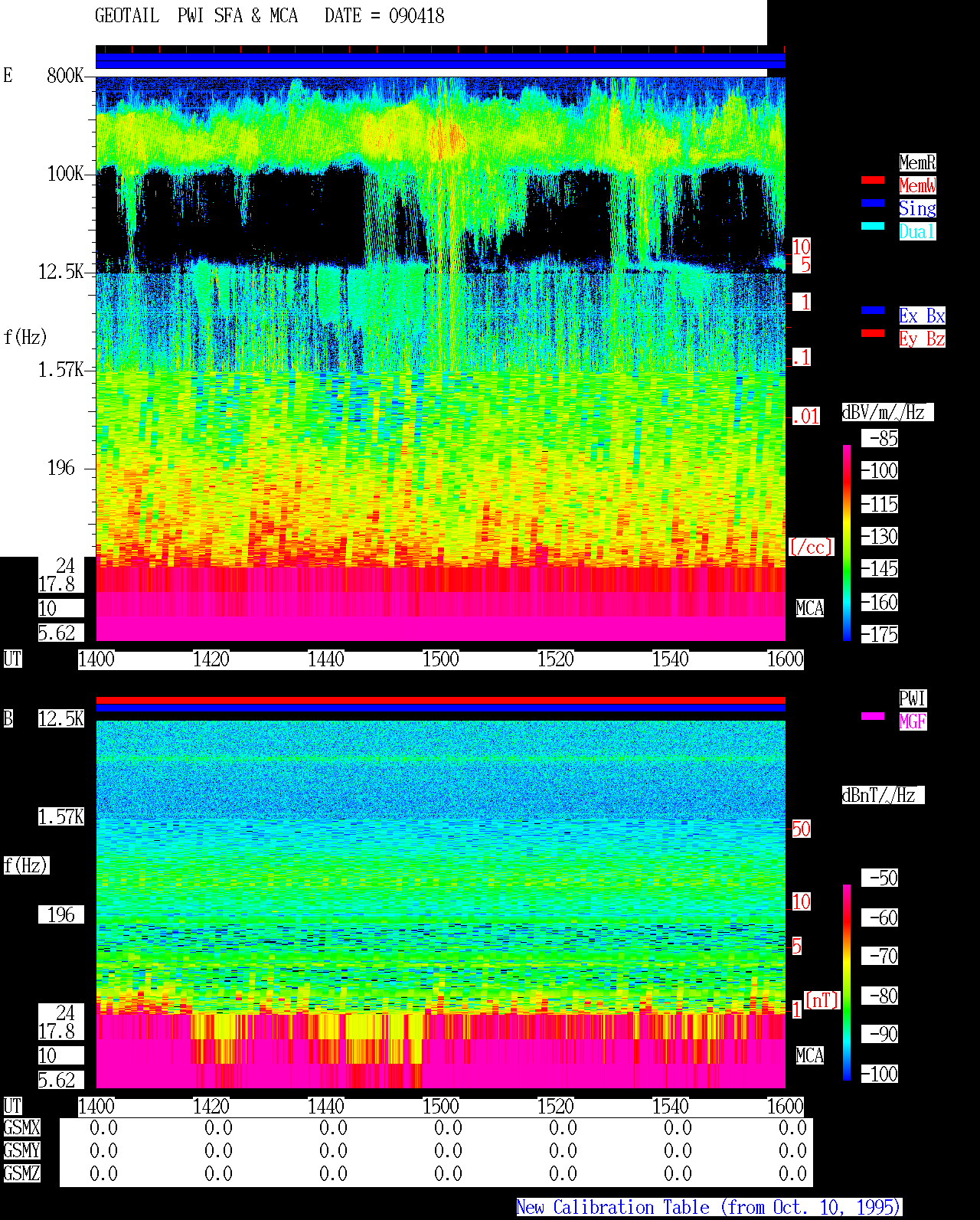
Task: Click the [nT] field unit label
Action: pyautogui.click(x=822, y=1000)
